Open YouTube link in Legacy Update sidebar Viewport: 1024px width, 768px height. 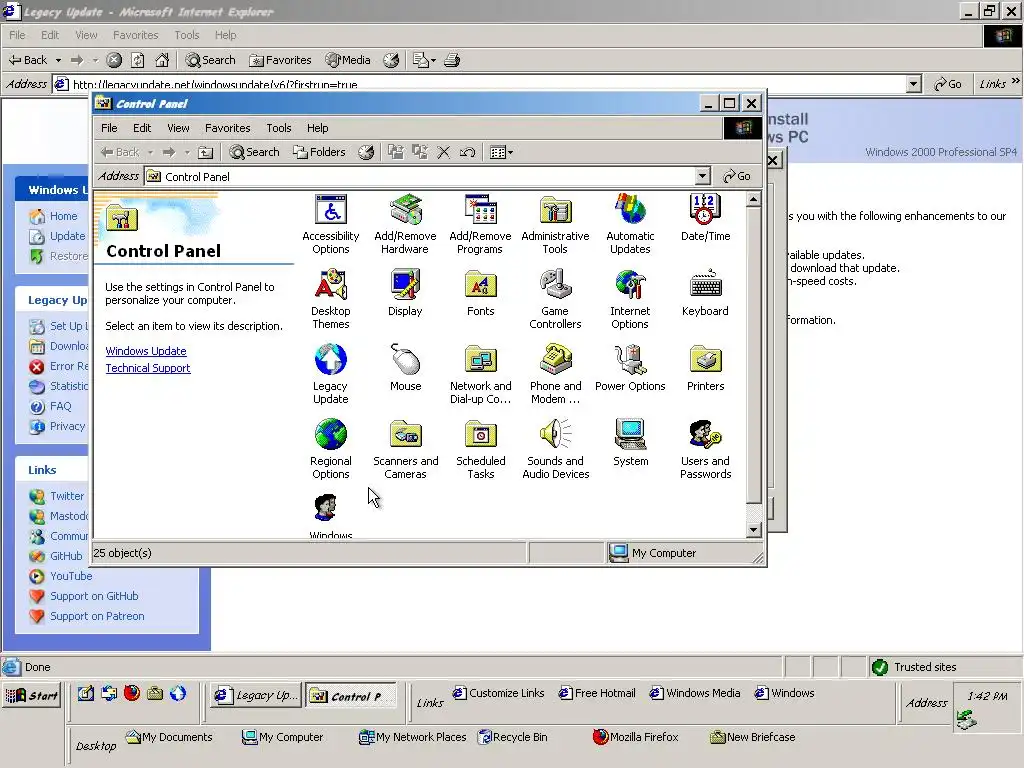(x=71, y=576)
